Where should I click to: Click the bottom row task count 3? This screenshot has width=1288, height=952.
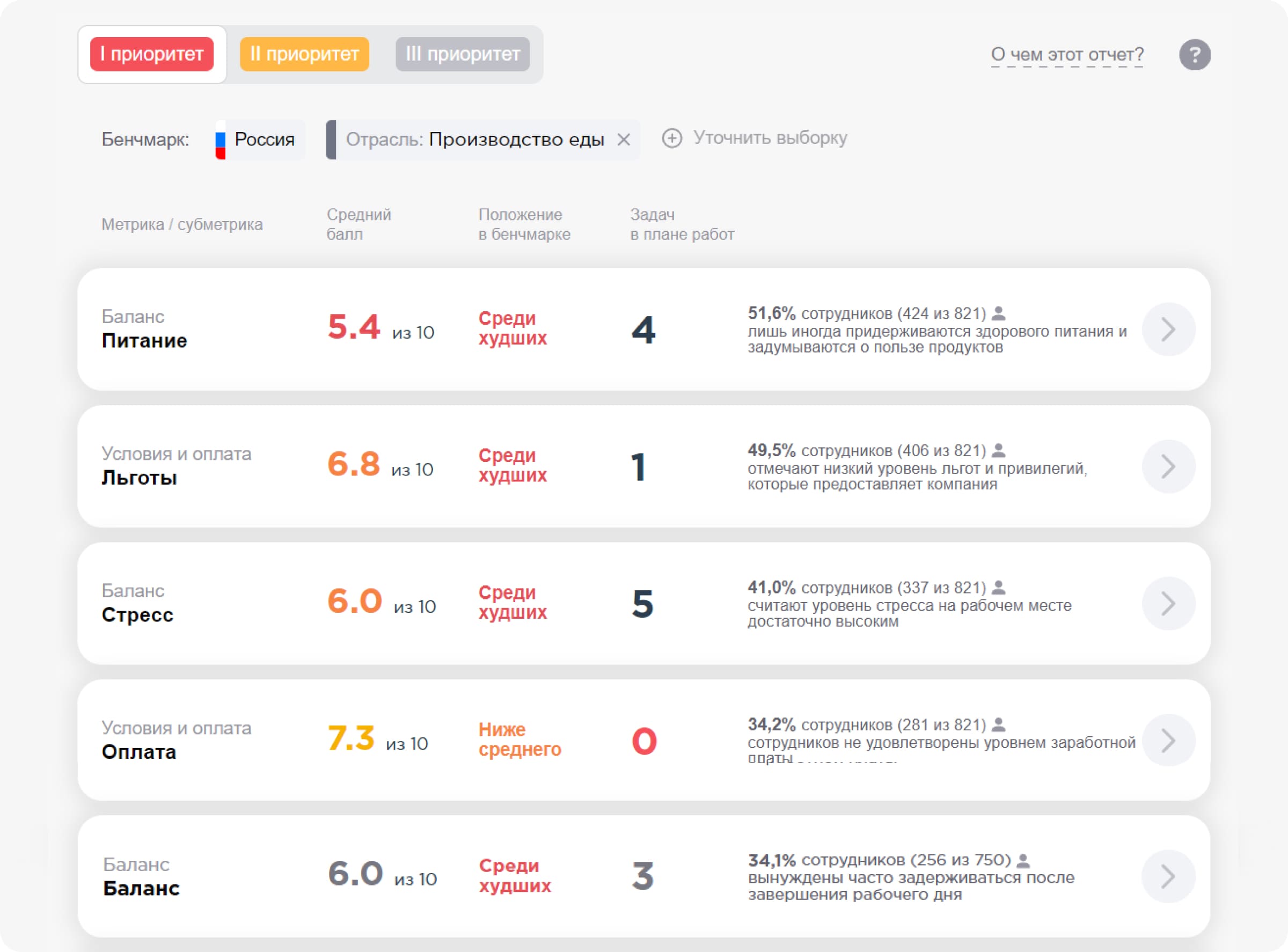[642, 876]
